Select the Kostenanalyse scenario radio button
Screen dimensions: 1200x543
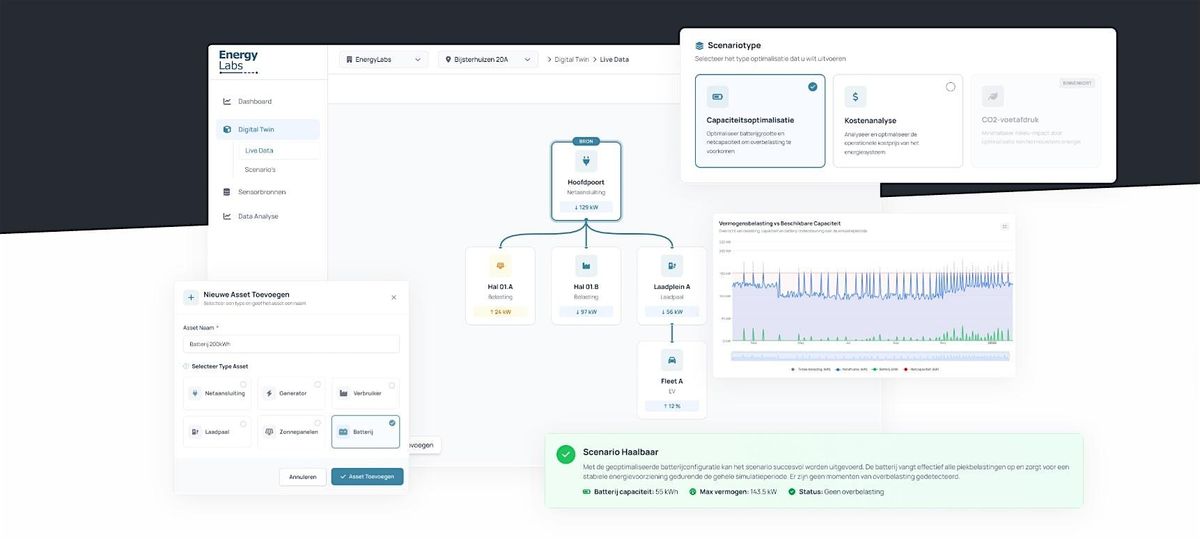[950, 87]
